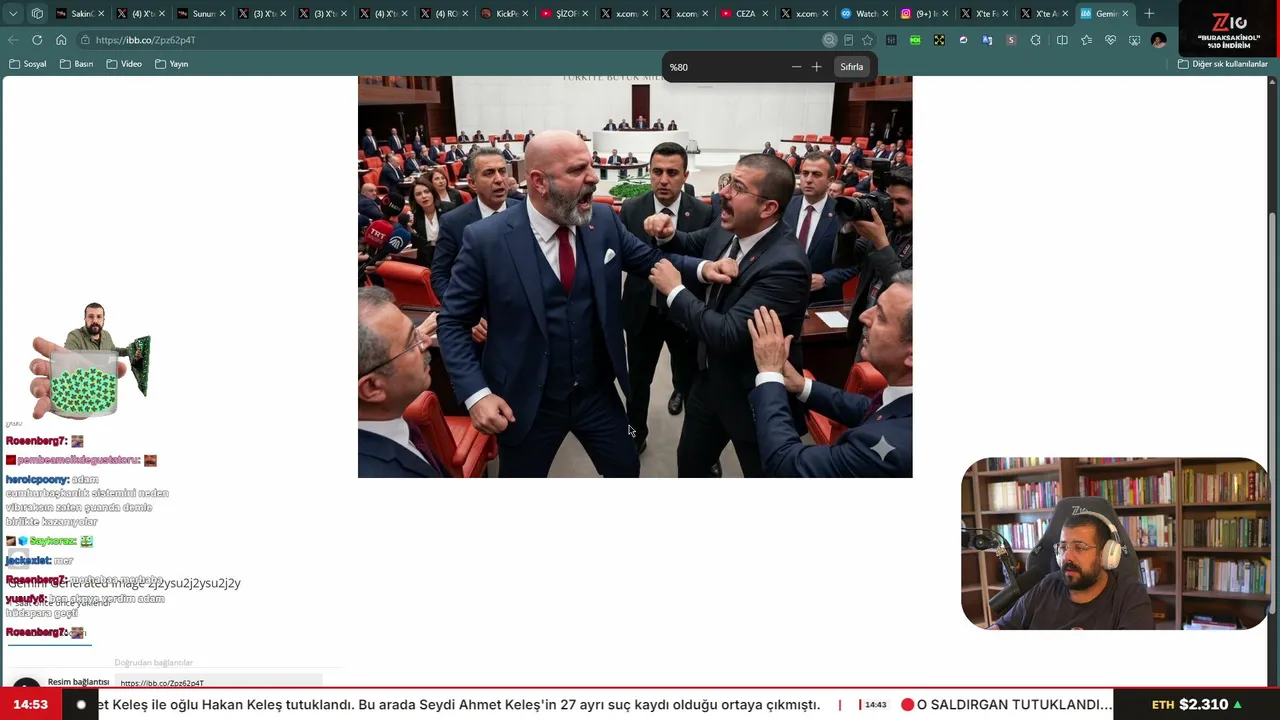Open the grey S extension icon
Screen dimensions: 1280x720
[x=1011, y=40]
